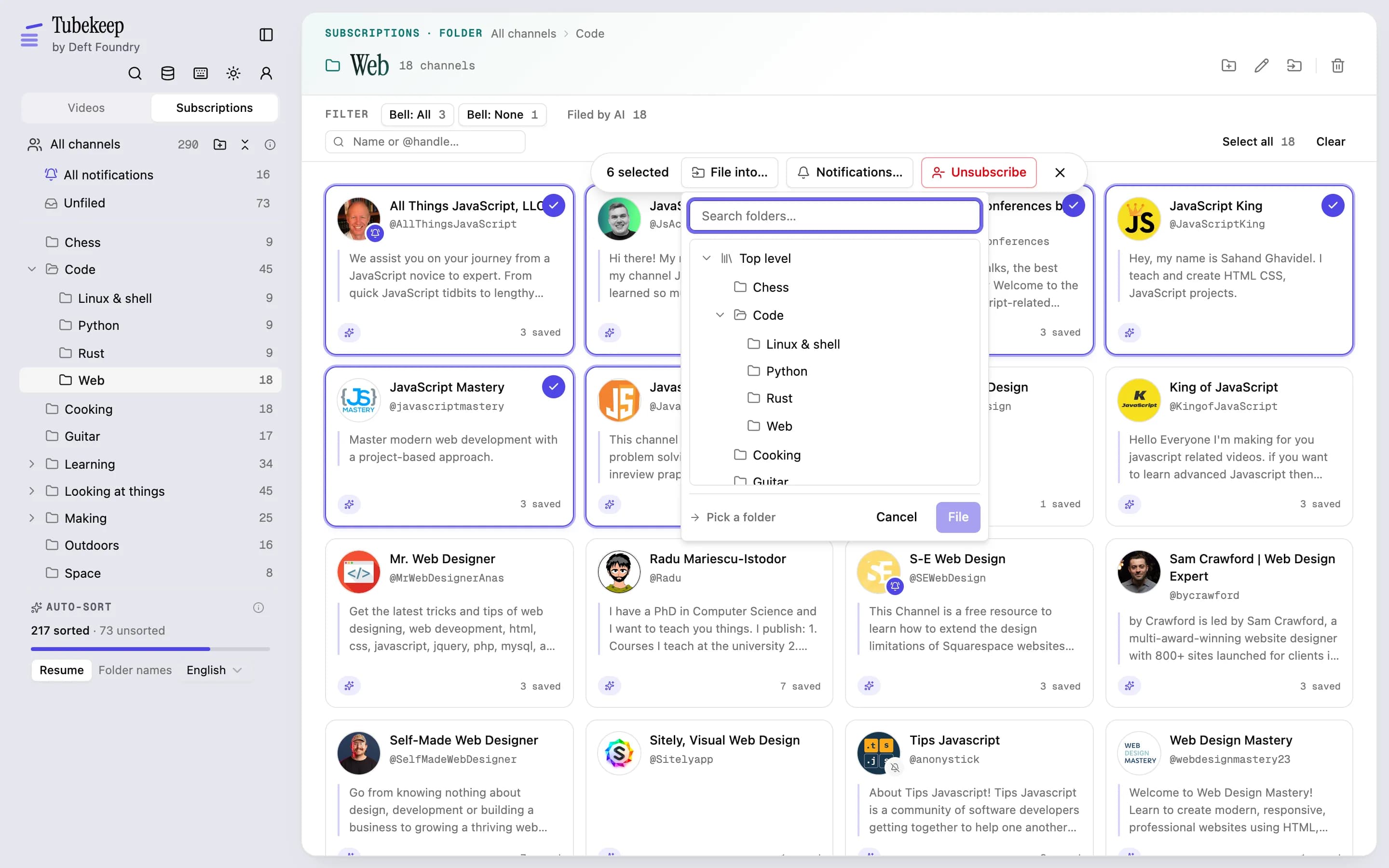The image size is (1389, 868).
Task: Open the English language dropdown
Action: pyautogui.click(x=214, y=670)
